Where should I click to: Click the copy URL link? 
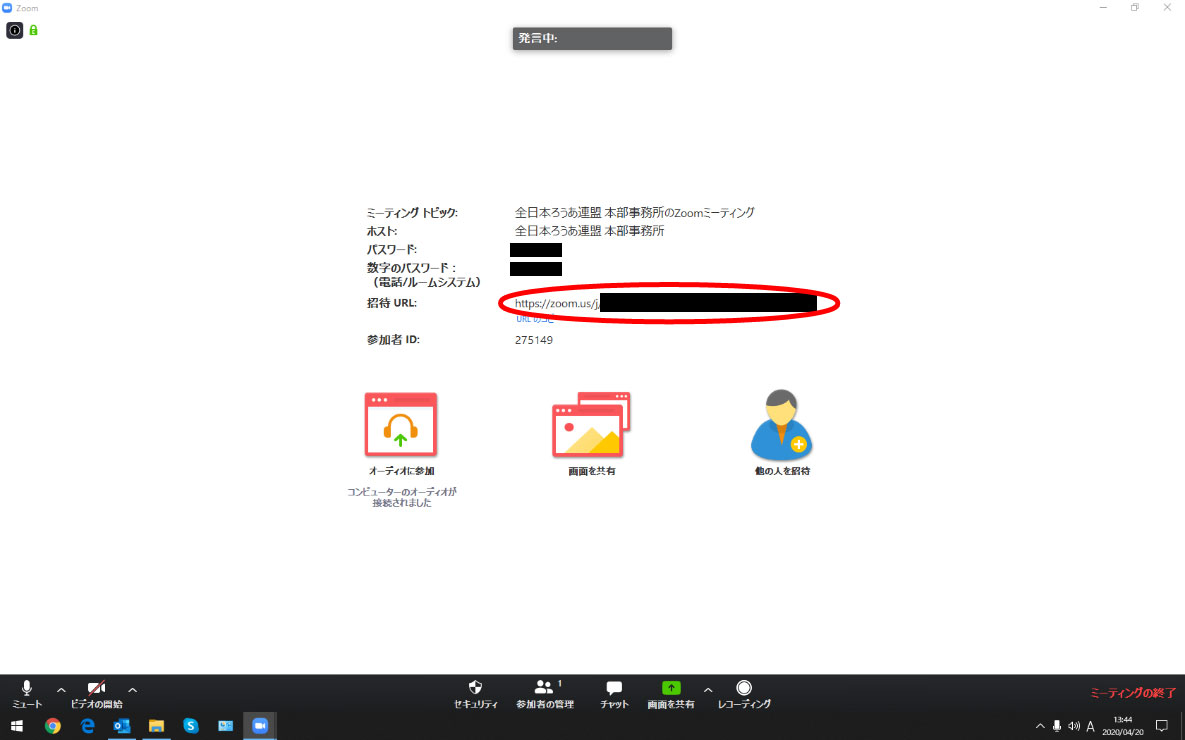pyautogui.click(x=534, y=319)
